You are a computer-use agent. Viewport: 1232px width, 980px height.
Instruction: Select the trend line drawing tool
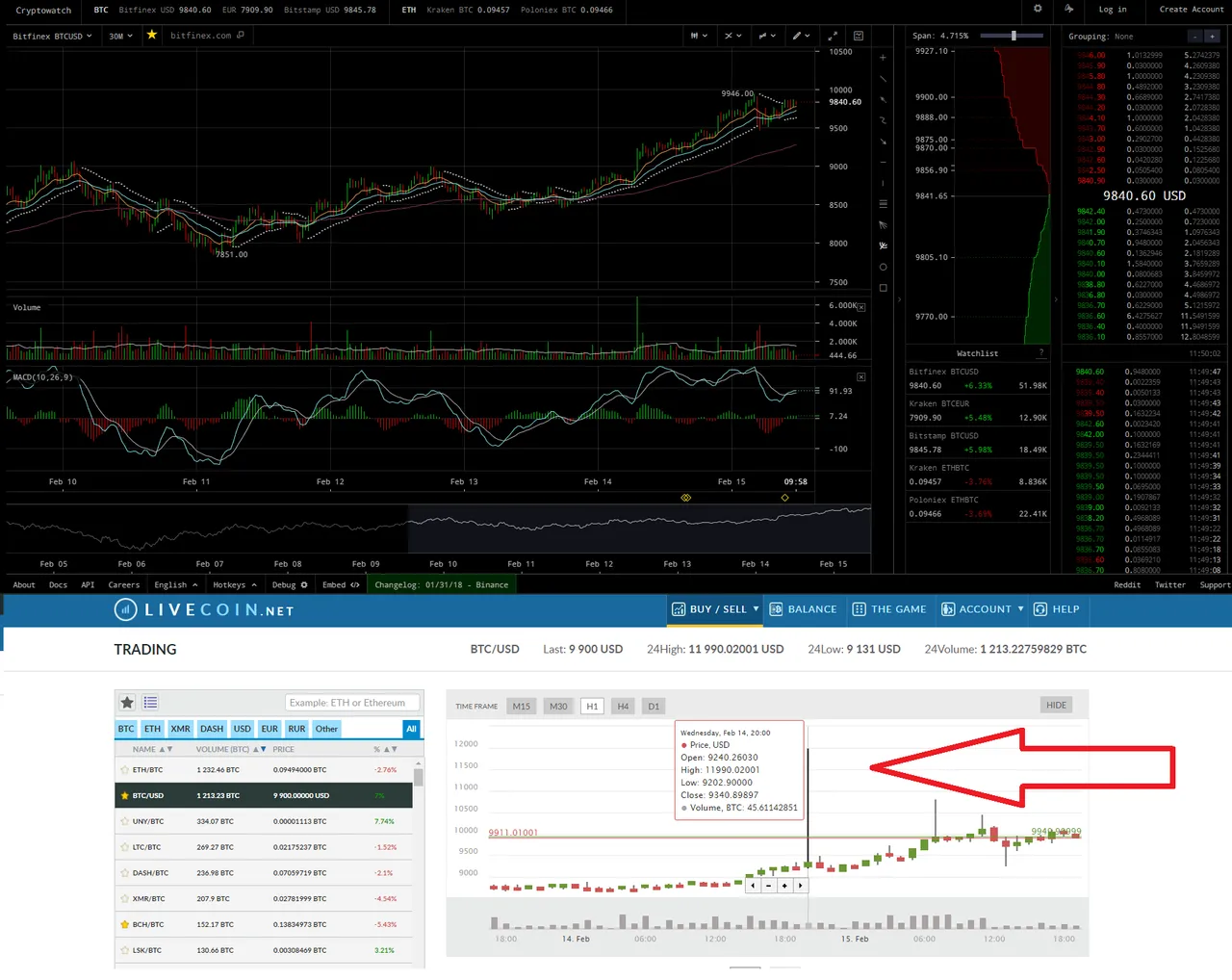[883, 79]
